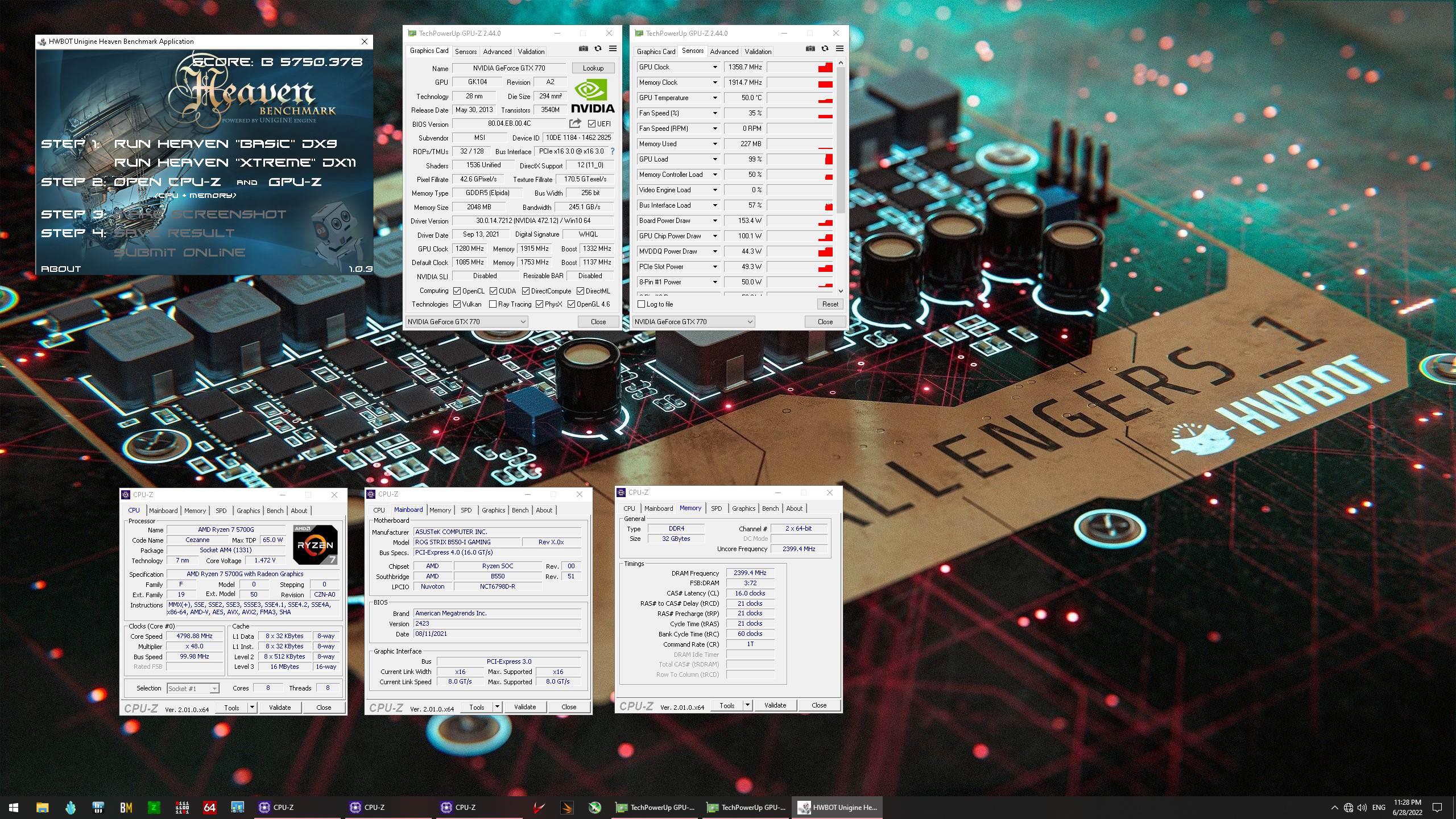Click the Lookup button in GPU-Z
This screenshot has height=819, width=1456.
click(x=593, y=68)
